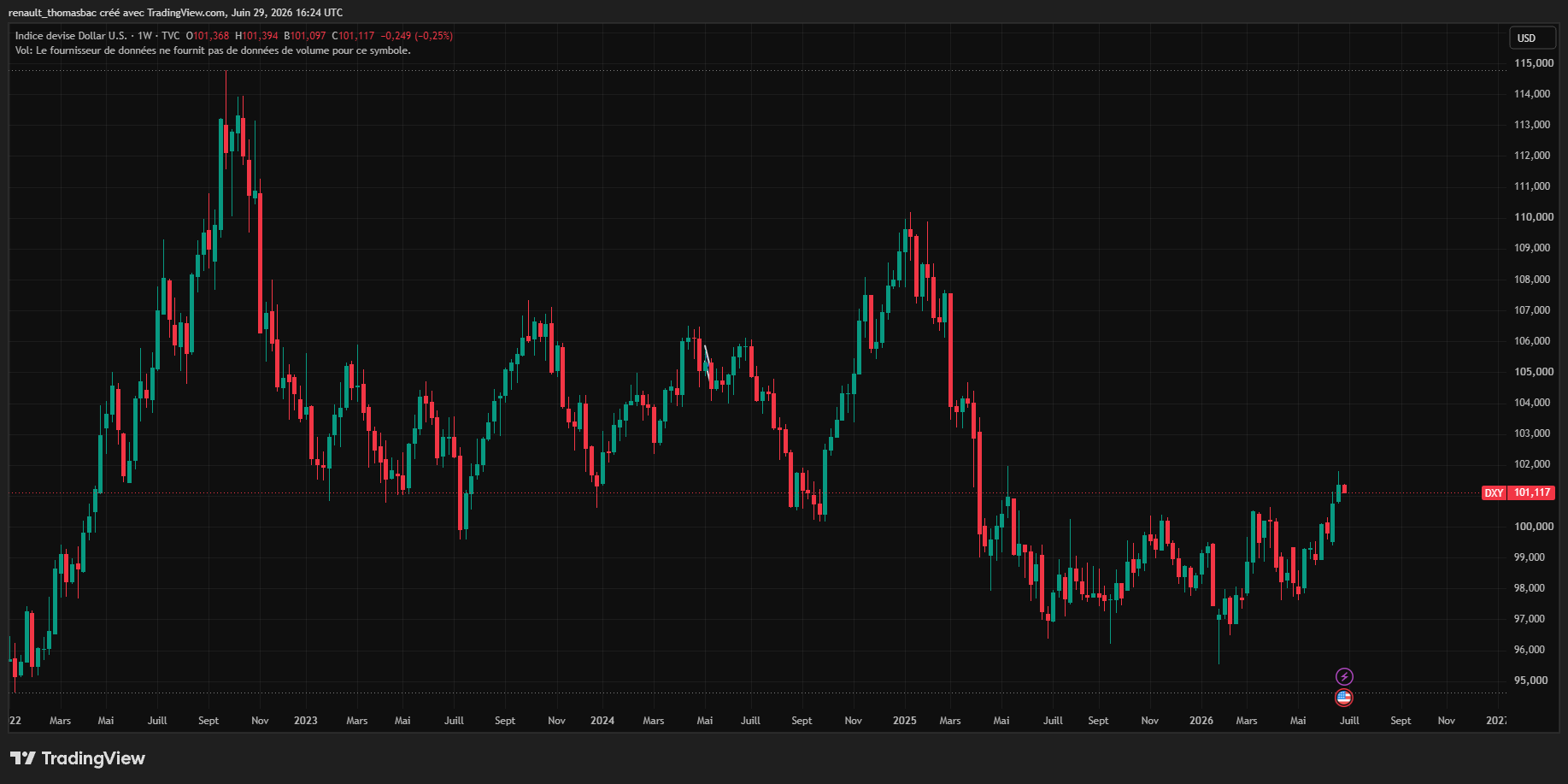The width and height of the screenshot is (1568, 784).
Task: Click the 113,000 price axis label
Action: (1532, 125)
